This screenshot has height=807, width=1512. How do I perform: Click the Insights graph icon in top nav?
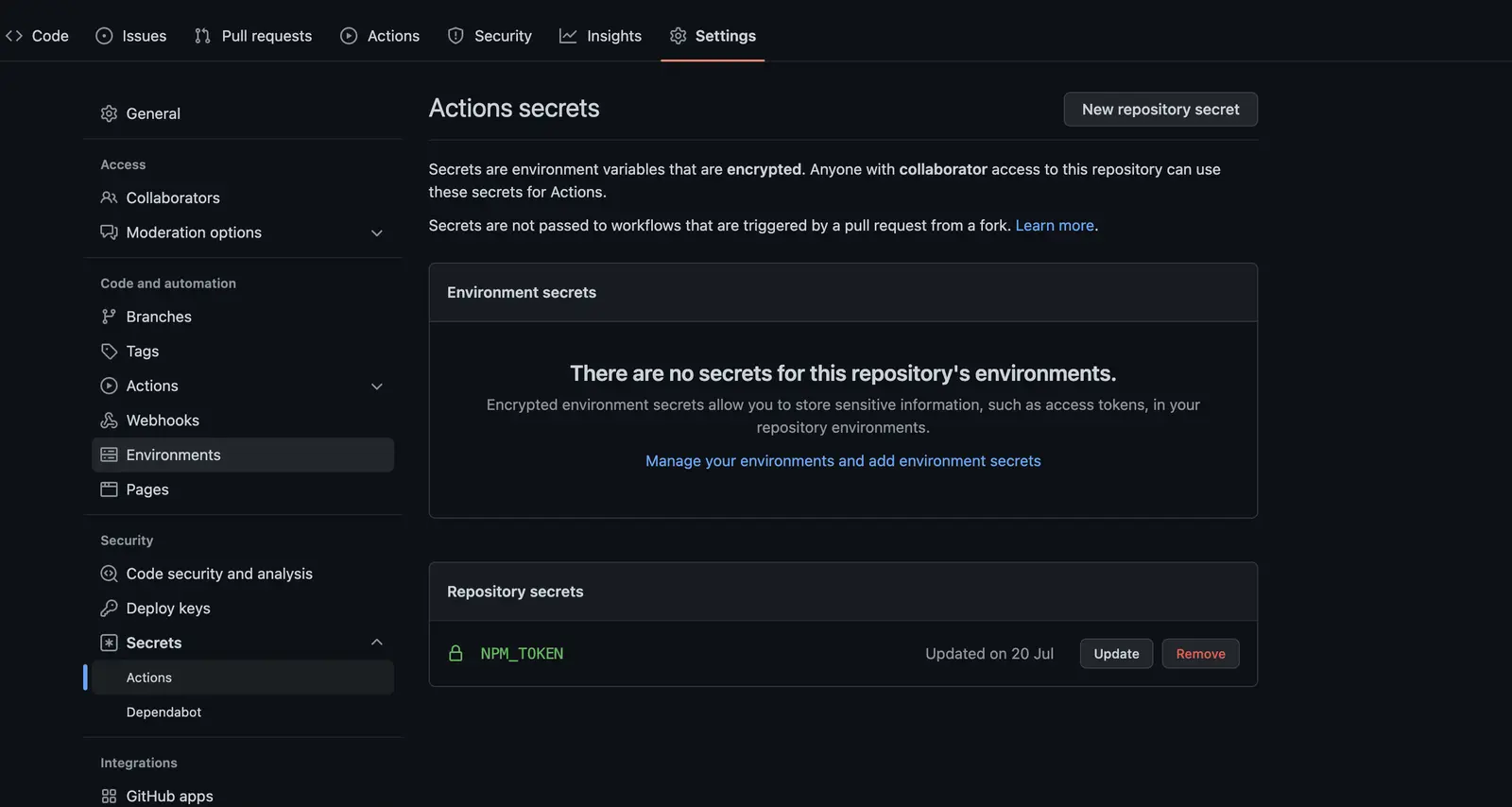click(568, 36)
